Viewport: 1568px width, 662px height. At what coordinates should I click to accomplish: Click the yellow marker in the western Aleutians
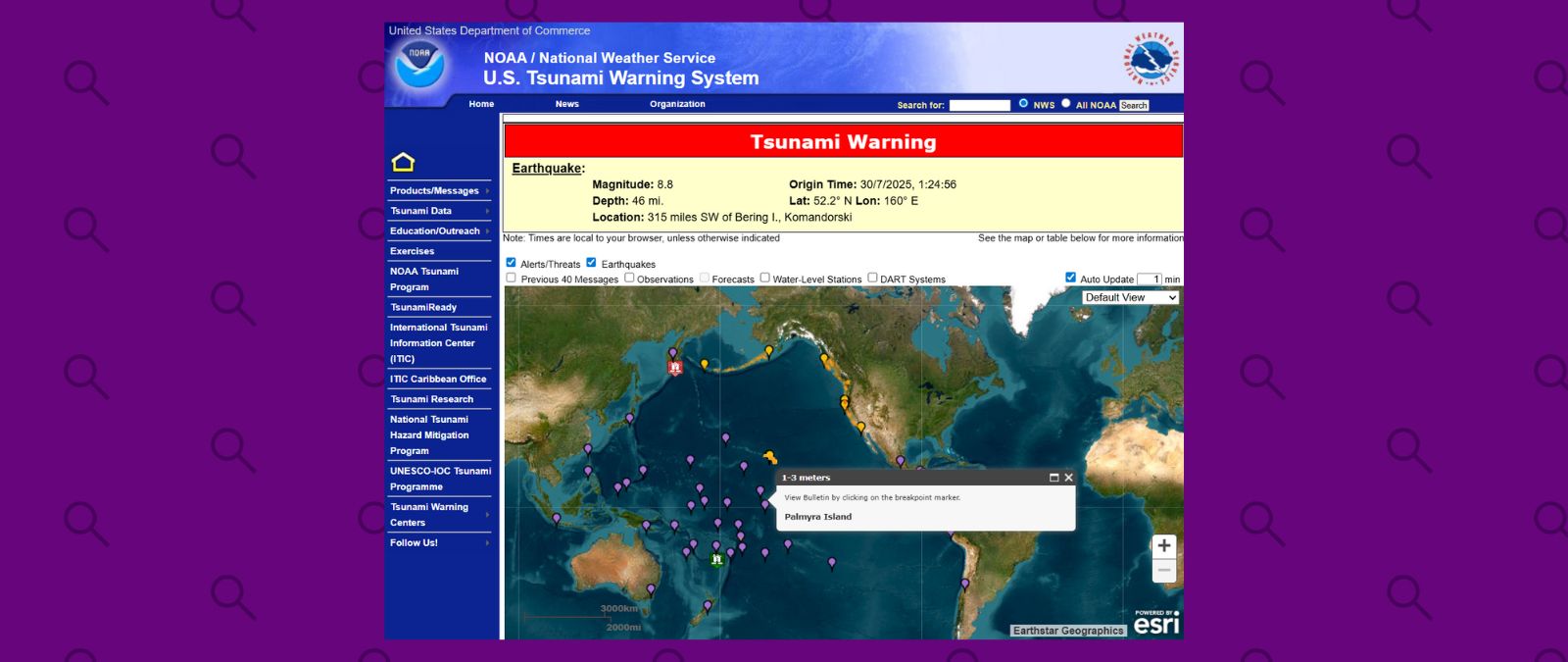click(x=704, y=365)
